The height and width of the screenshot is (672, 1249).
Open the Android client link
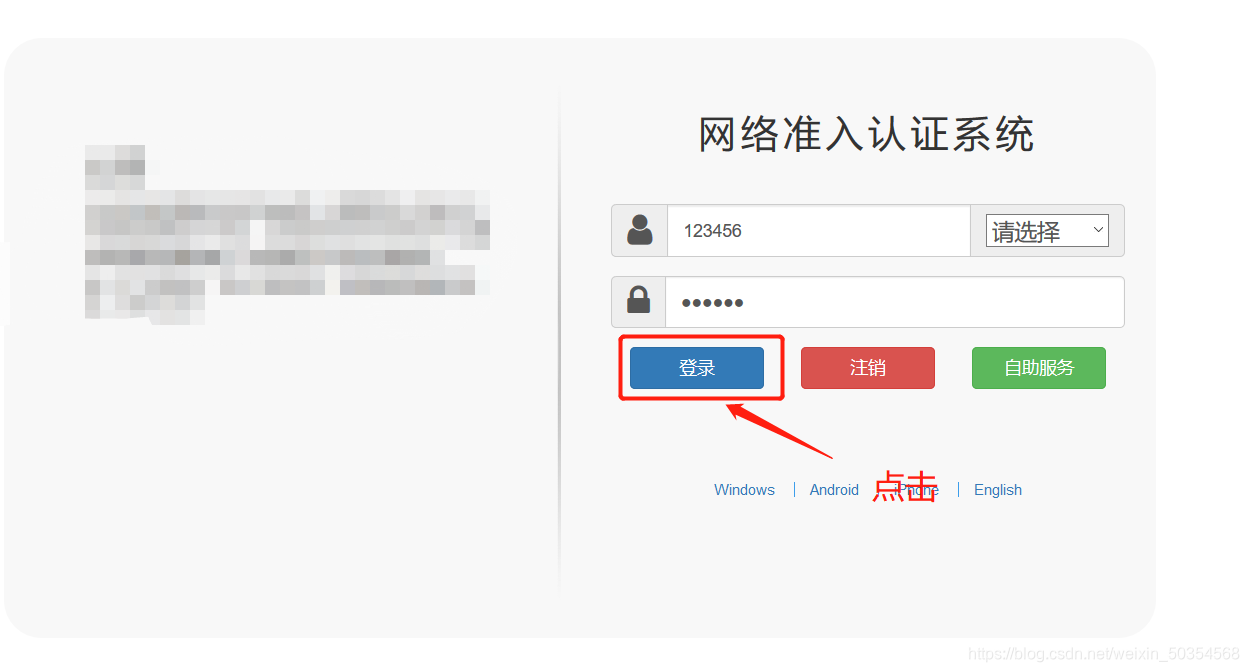pos(834,490)
